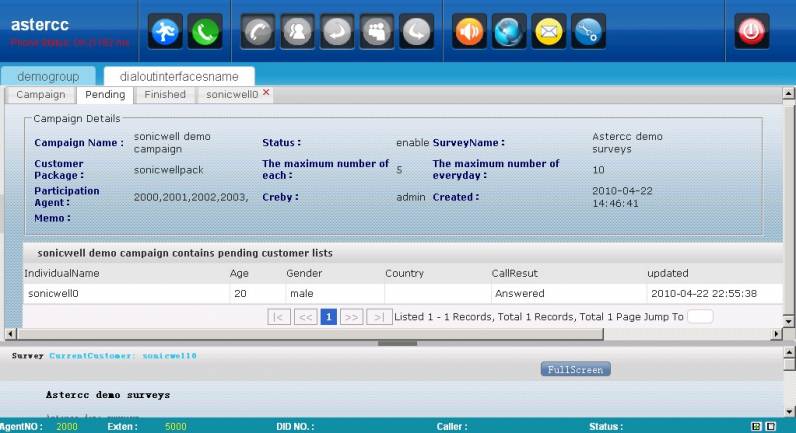Go to the last page of records

(x=379, y=317)
